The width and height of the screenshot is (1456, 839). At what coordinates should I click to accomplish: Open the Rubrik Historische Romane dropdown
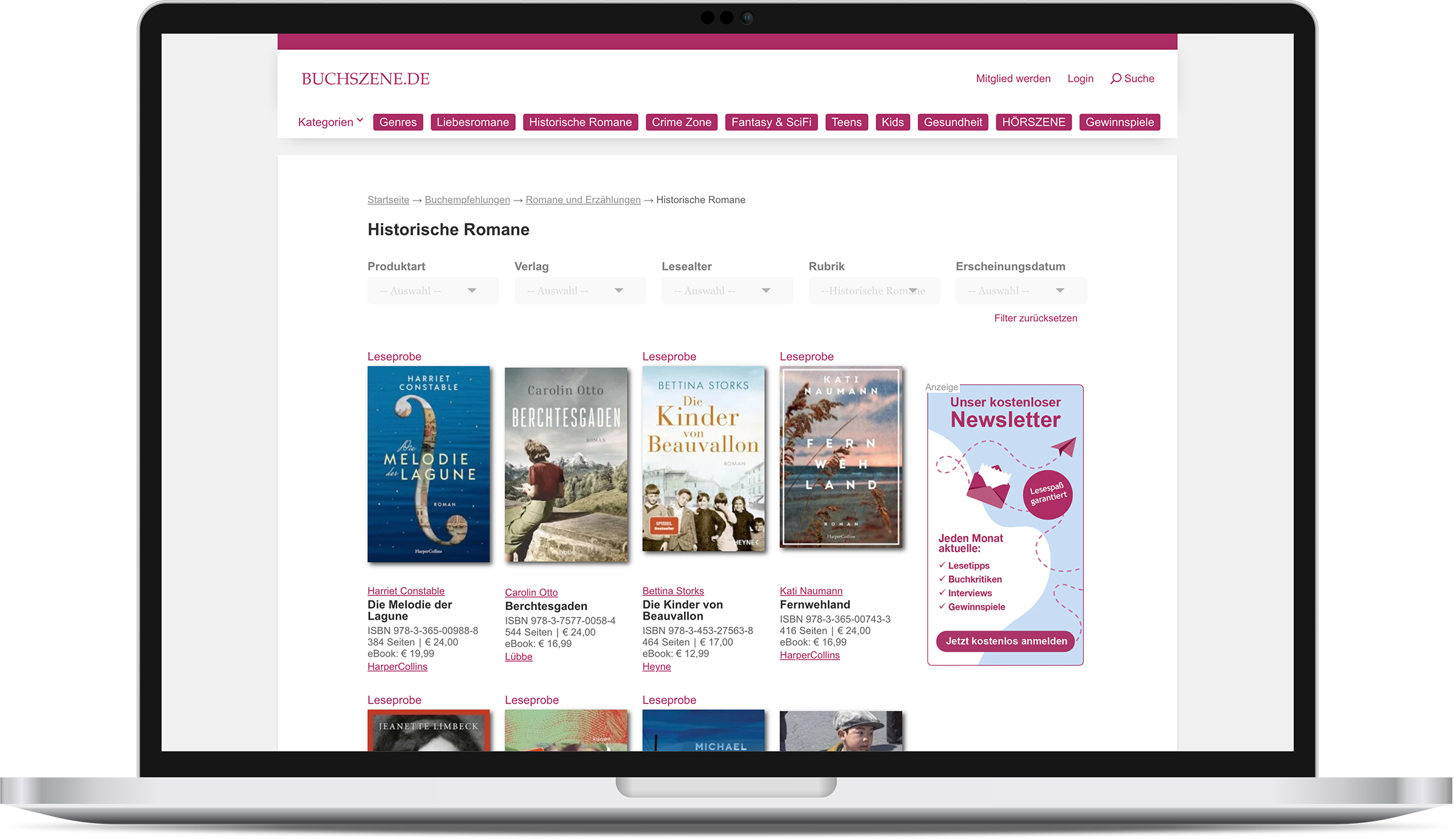tap(873, 290)
